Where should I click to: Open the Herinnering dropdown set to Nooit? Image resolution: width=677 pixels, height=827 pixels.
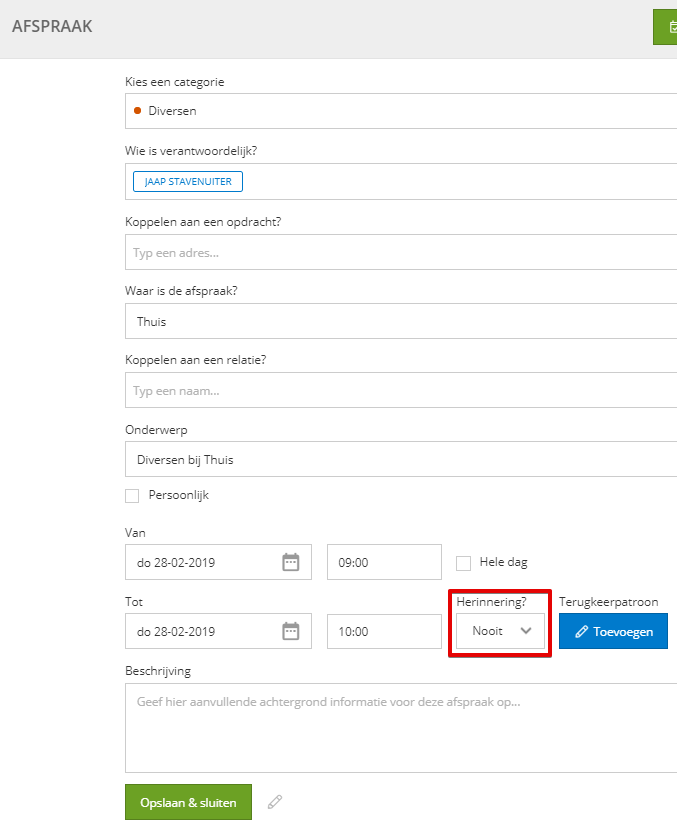(500, 631)
